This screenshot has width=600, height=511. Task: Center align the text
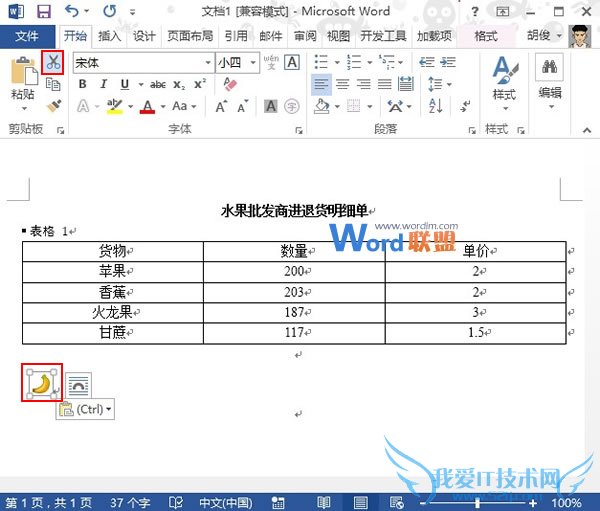pyautogui.click(x=342, y=84)
